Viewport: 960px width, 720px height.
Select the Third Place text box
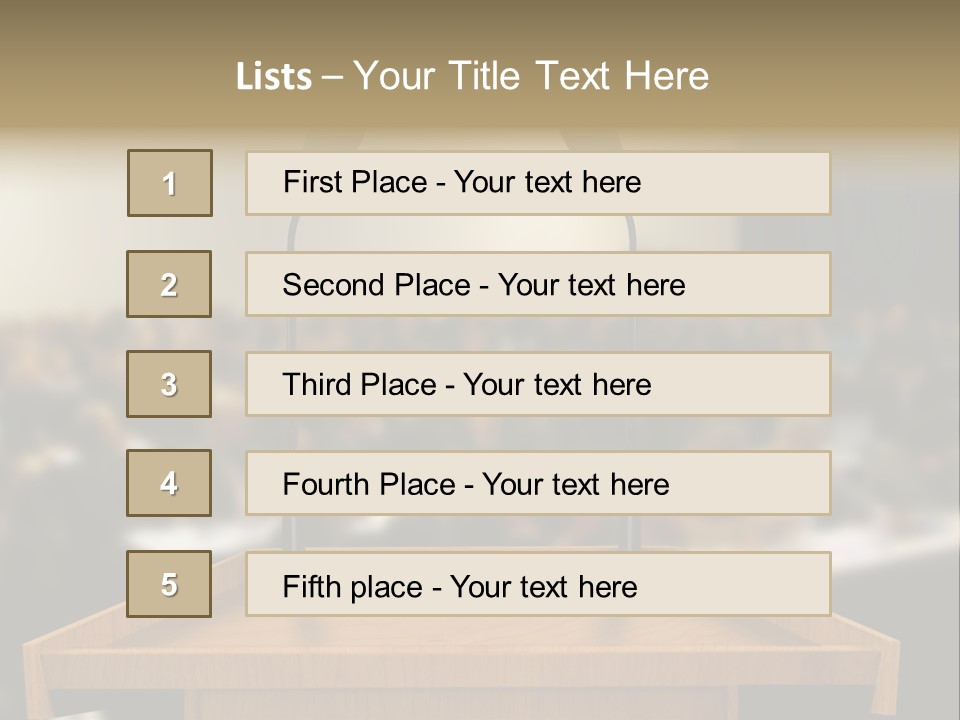pos(538,384)
